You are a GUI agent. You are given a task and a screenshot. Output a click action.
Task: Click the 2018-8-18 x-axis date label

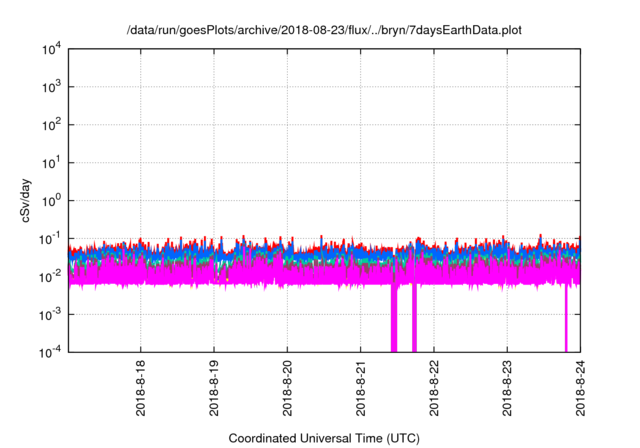(140, 388)
